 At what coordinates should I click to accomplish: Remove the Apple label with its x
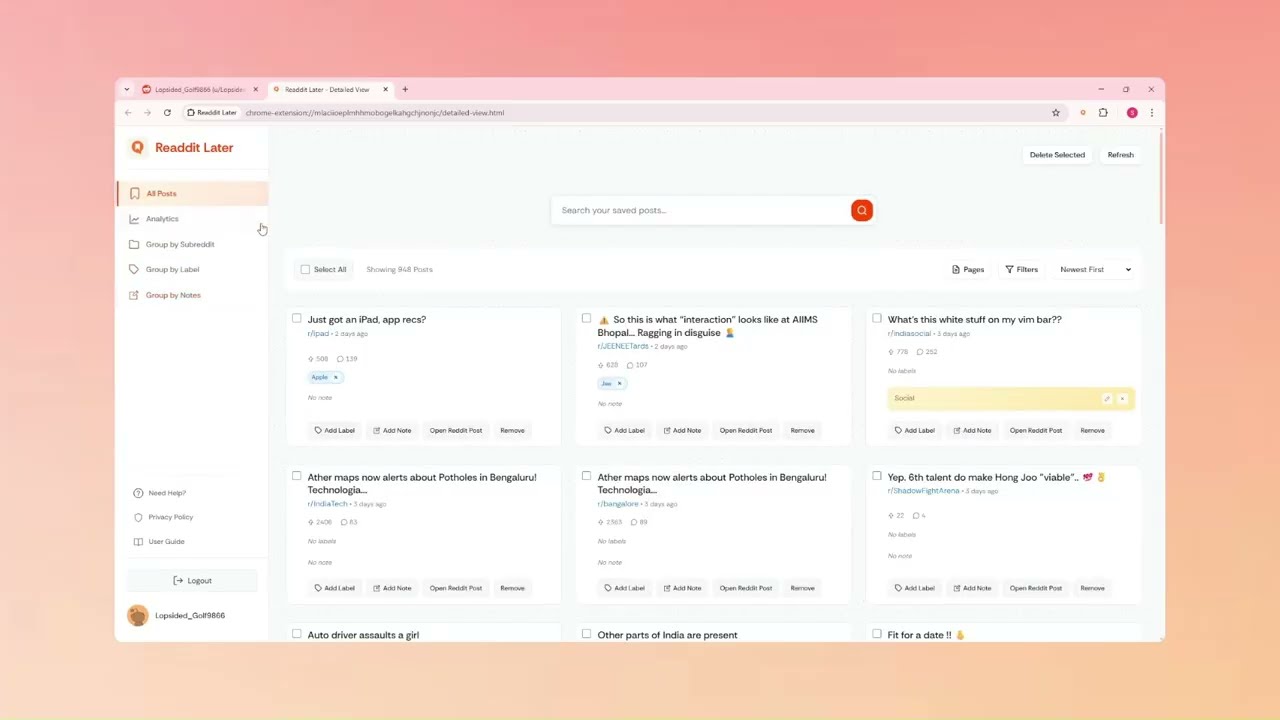336,377
